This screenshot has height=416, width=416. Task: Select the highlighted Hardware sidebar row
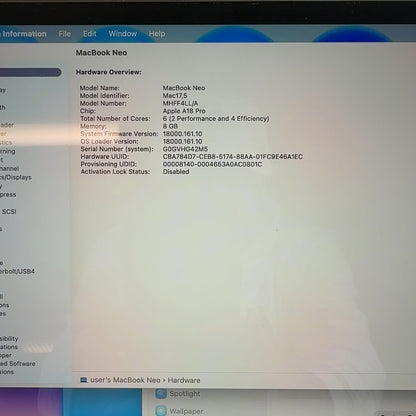pyautogui.click(x=30, y=72)
